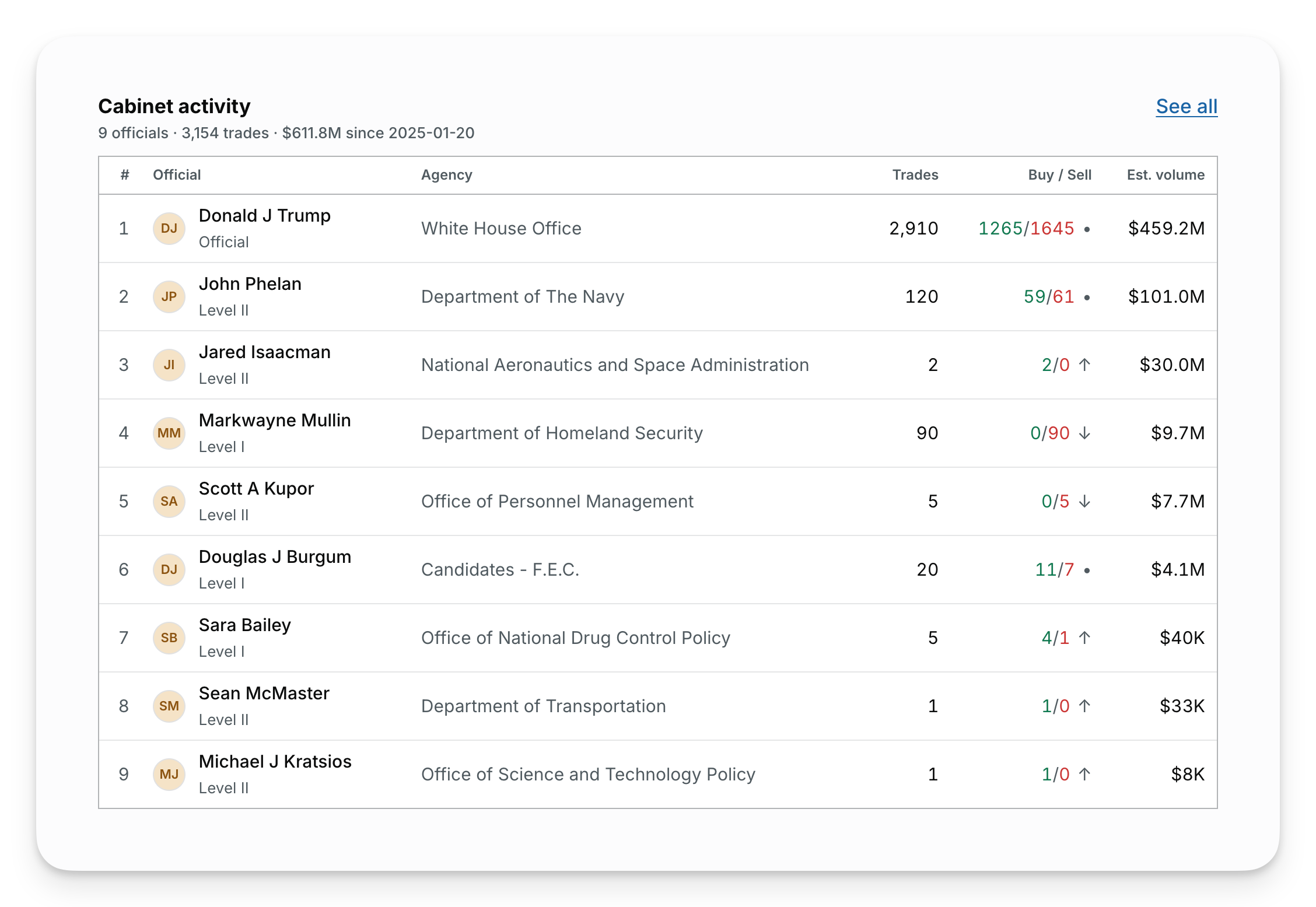
Task: Click the down arrow in Markwayne Mullin's row
Action: (x=1084, y=433)
